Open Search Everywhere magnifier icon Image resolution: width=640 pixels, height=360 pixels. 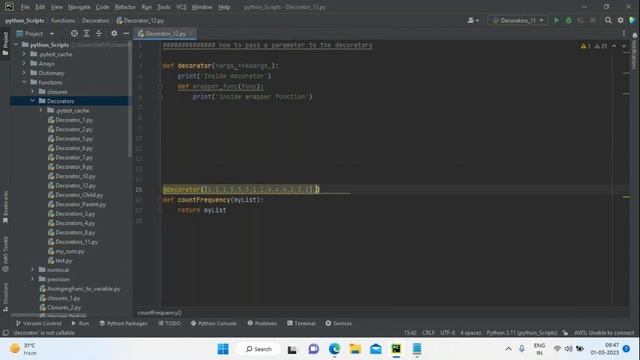click(608, 20)
